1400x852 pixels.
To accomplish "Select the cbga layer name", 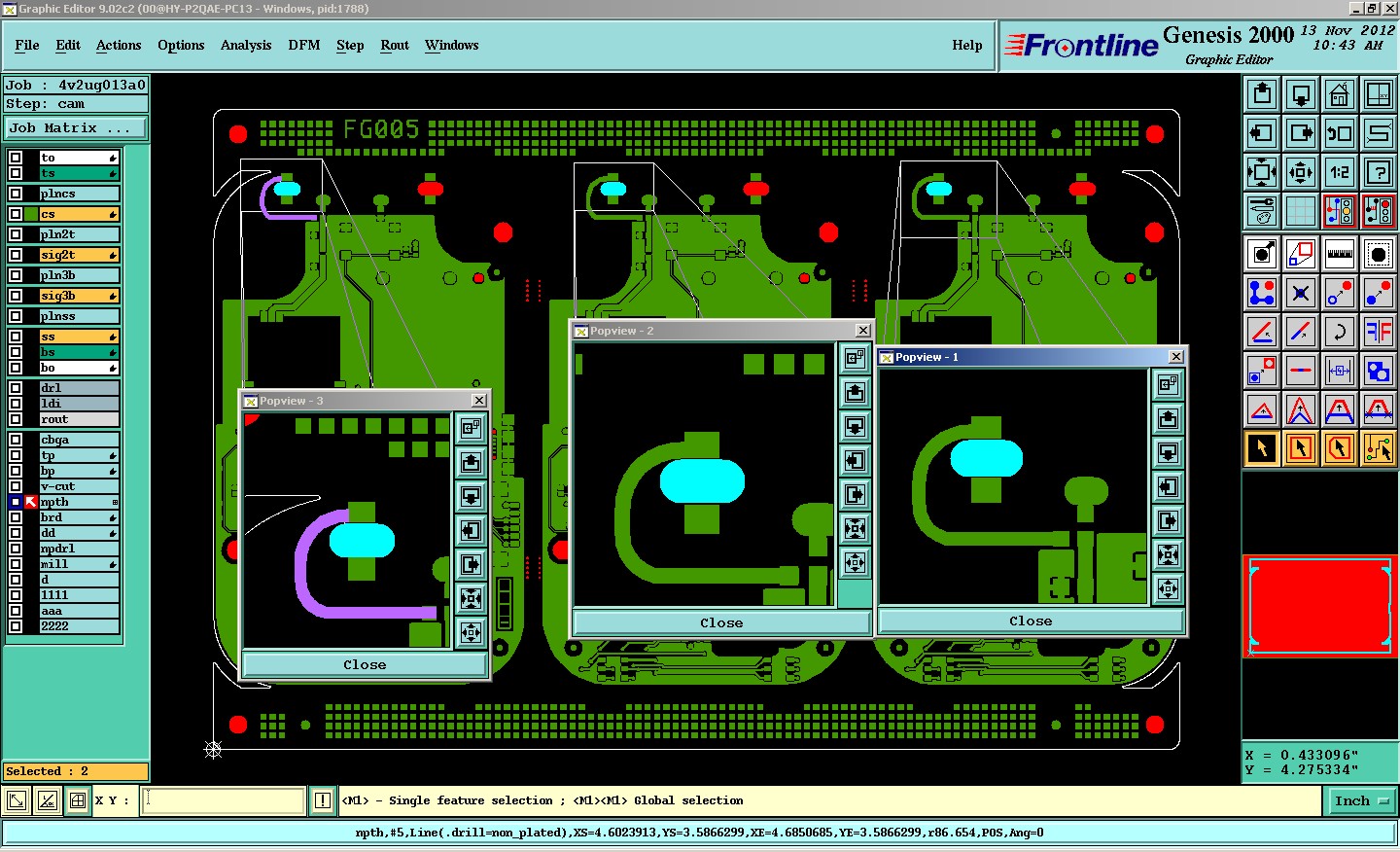I will [79, 440].
